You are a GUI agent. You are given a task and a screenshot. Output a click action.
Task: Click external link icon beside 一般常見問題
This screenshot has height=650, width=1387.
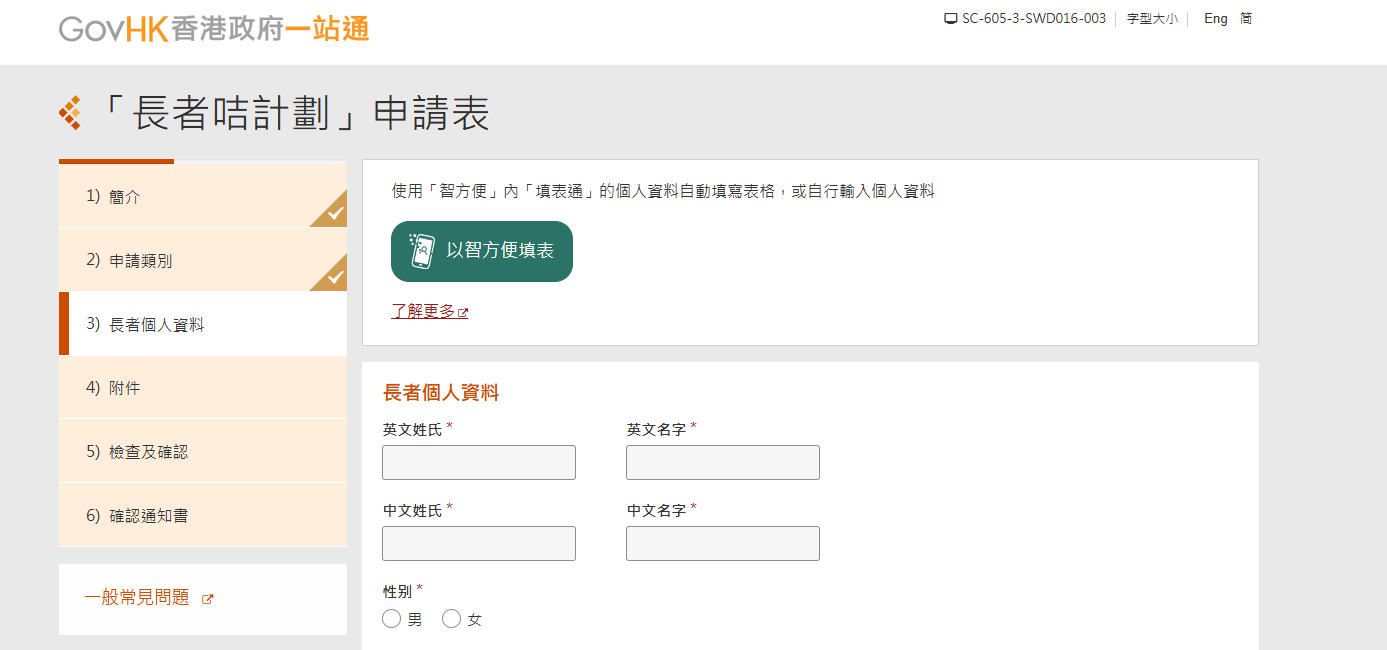tap(208, 599)
